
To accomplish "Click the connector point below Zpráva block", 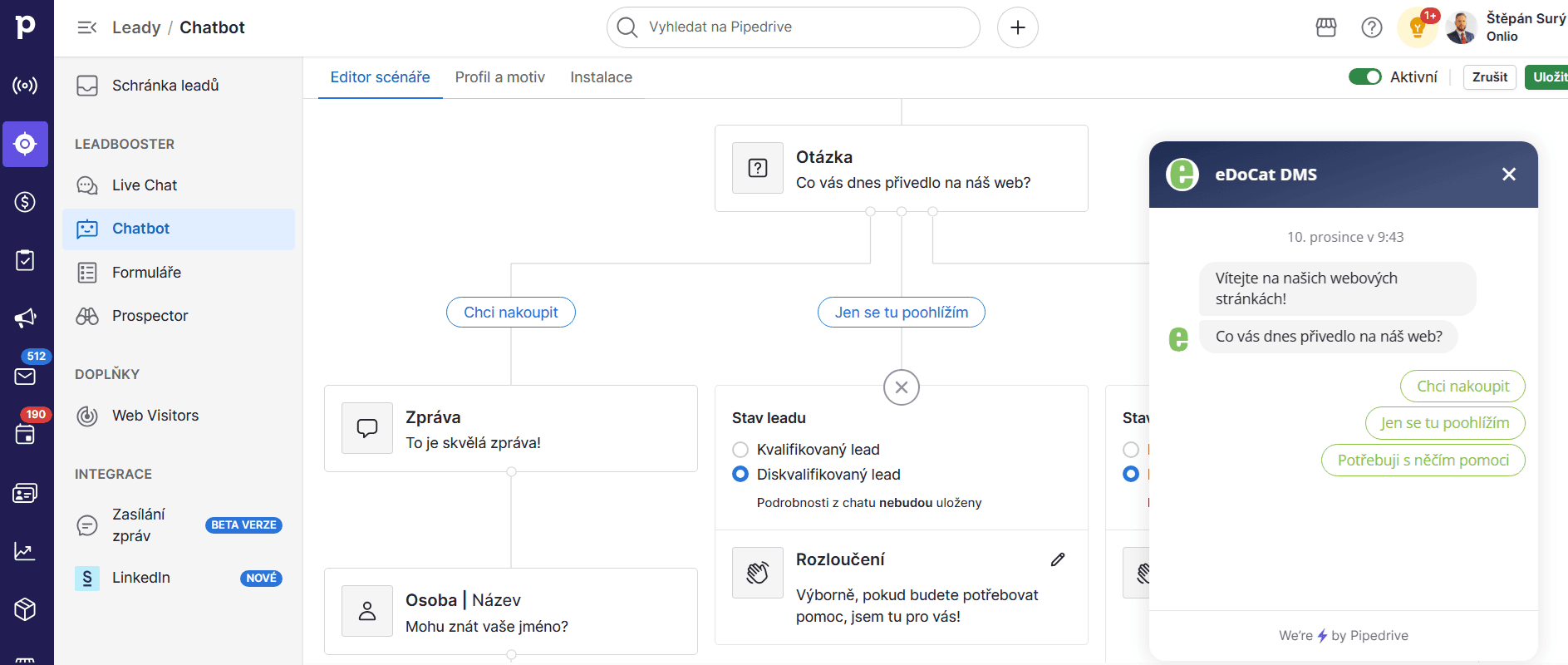I will 511,472.
